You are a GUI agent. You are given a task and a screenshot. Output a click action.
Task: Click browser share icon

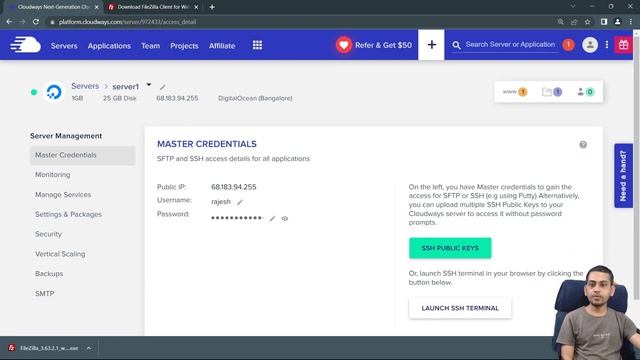(x=574, y=22)
